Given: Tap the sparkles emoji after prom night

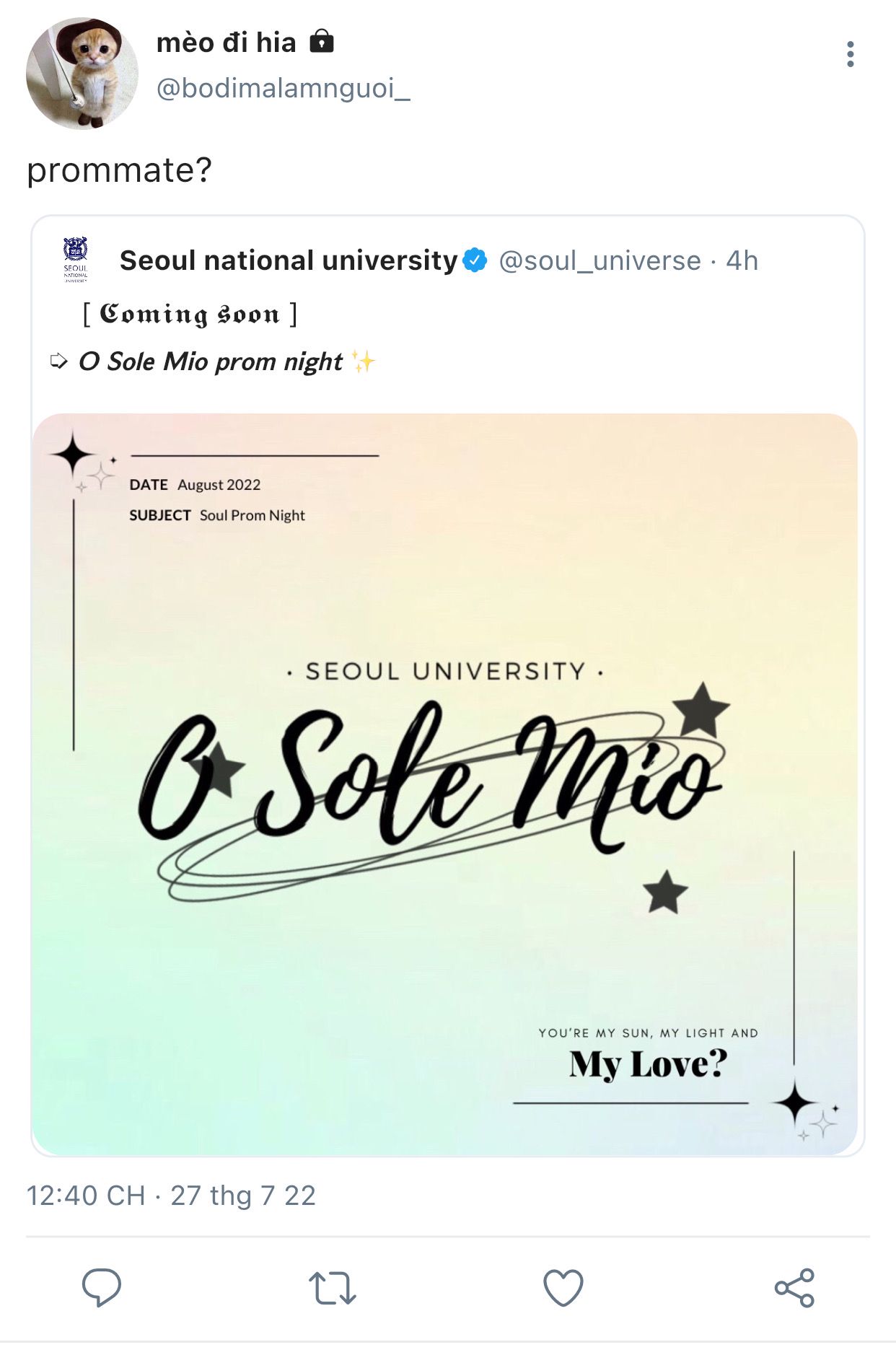Looking at the screenshot, I should point(363,361).
